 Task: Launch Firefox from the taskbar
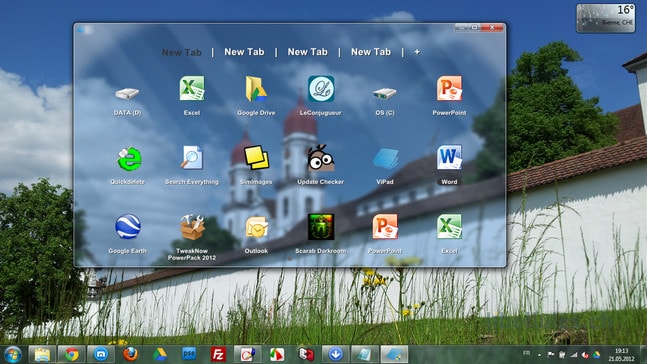click(130, 355)
